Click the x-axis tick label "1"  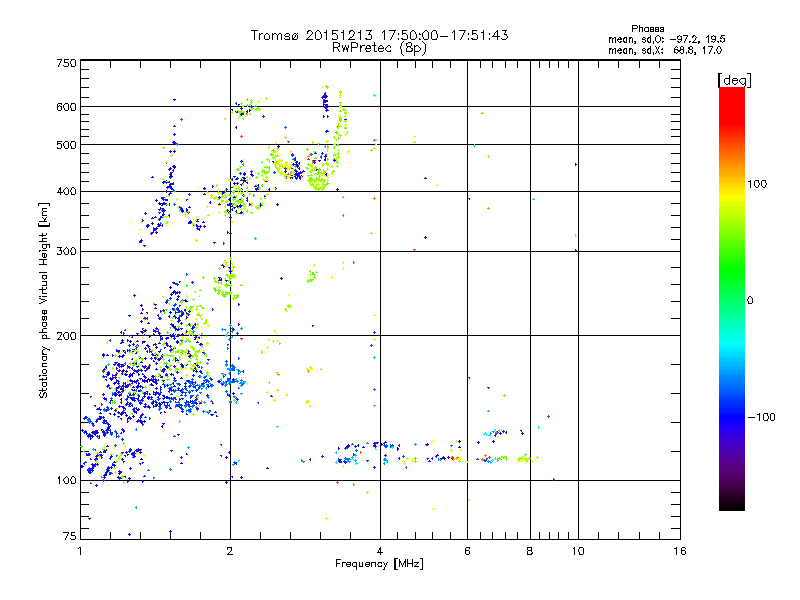(x=80, y=551)
